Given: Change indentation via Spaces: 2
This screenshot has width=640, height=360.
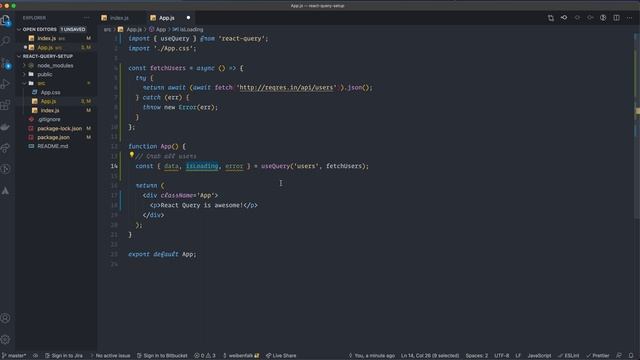Looking at the screenshot, I should (x=477, y=356).
